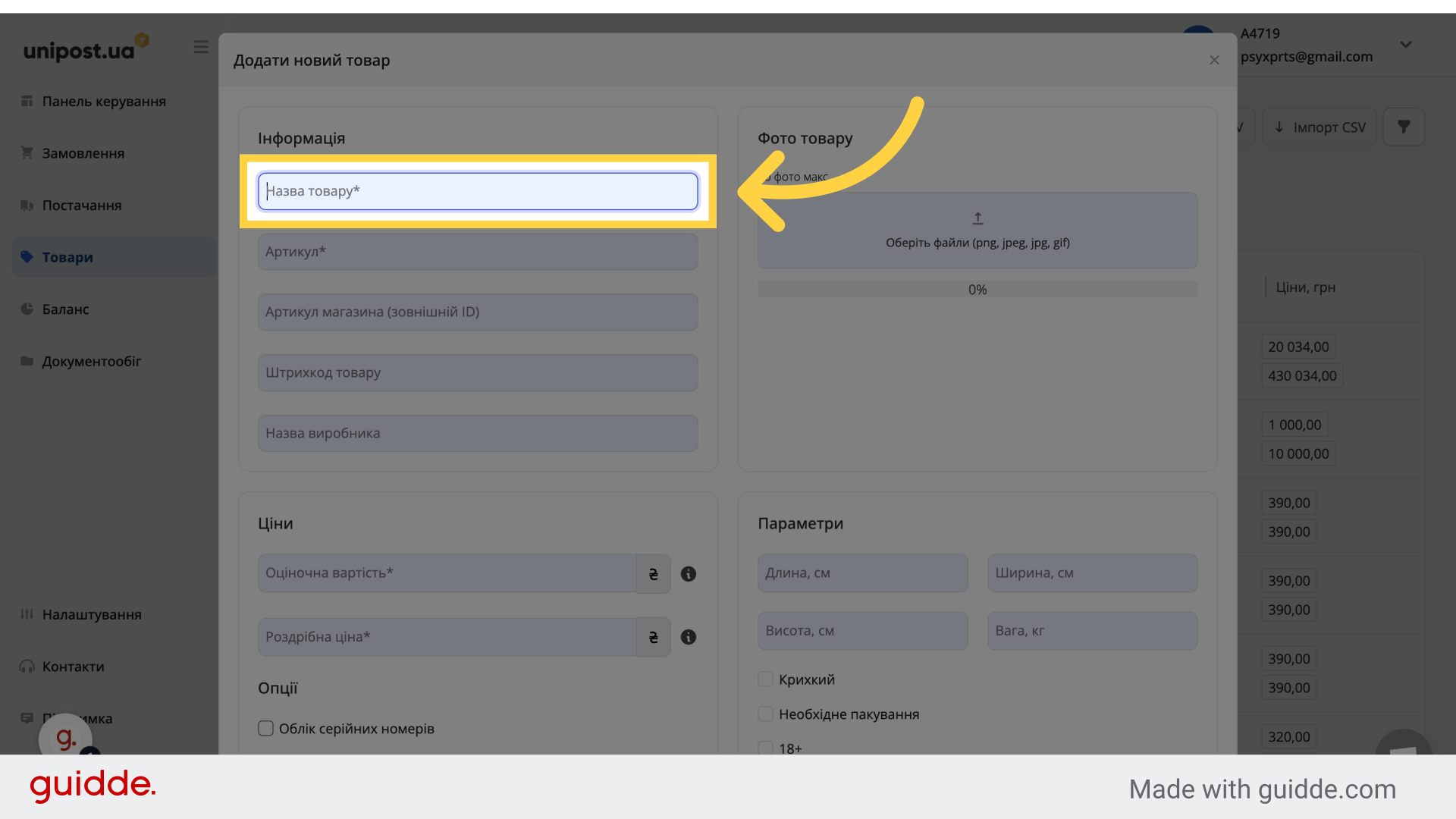
Task: Click the Вага, кг field
Action: [x=1093, y=631]
